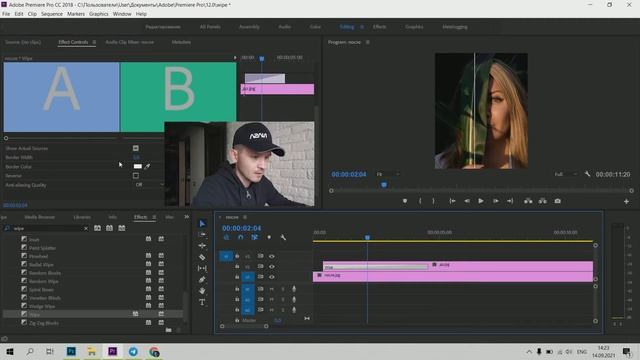The width and height of the screenshot is (640, 360).
Task: Toggle top video track eye visibility
Action: tap(272, 256)
